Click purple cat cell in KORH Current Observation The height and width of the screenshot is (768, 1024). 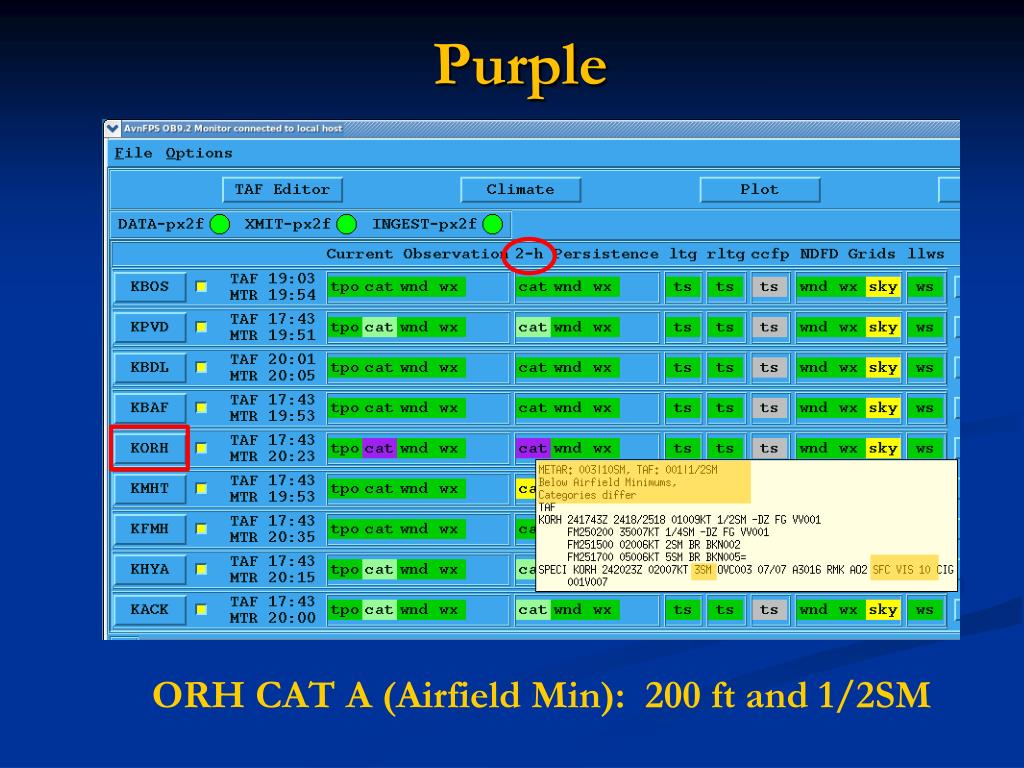point(379,449)
